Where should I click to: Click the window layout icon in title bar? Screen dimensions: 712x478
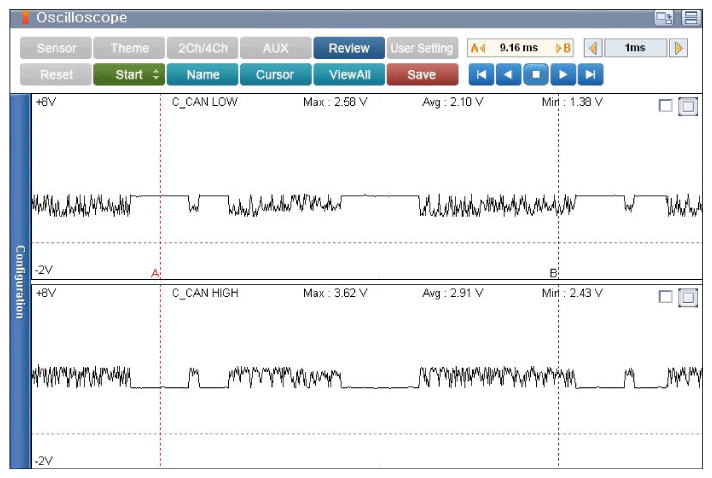tap(663, 18)
